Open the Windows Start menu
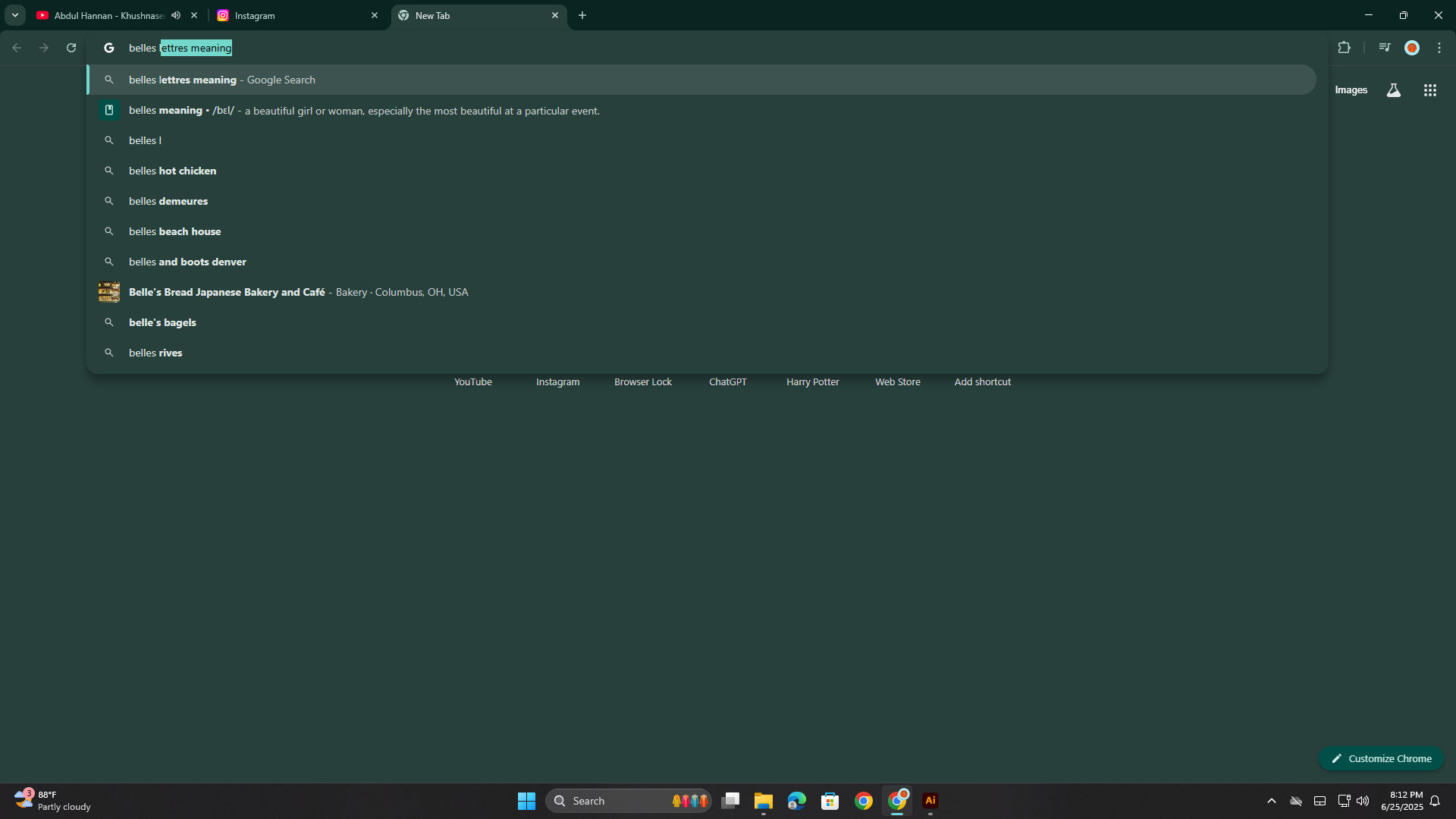This screenshot has width=1456, height=819. (526, 801)
